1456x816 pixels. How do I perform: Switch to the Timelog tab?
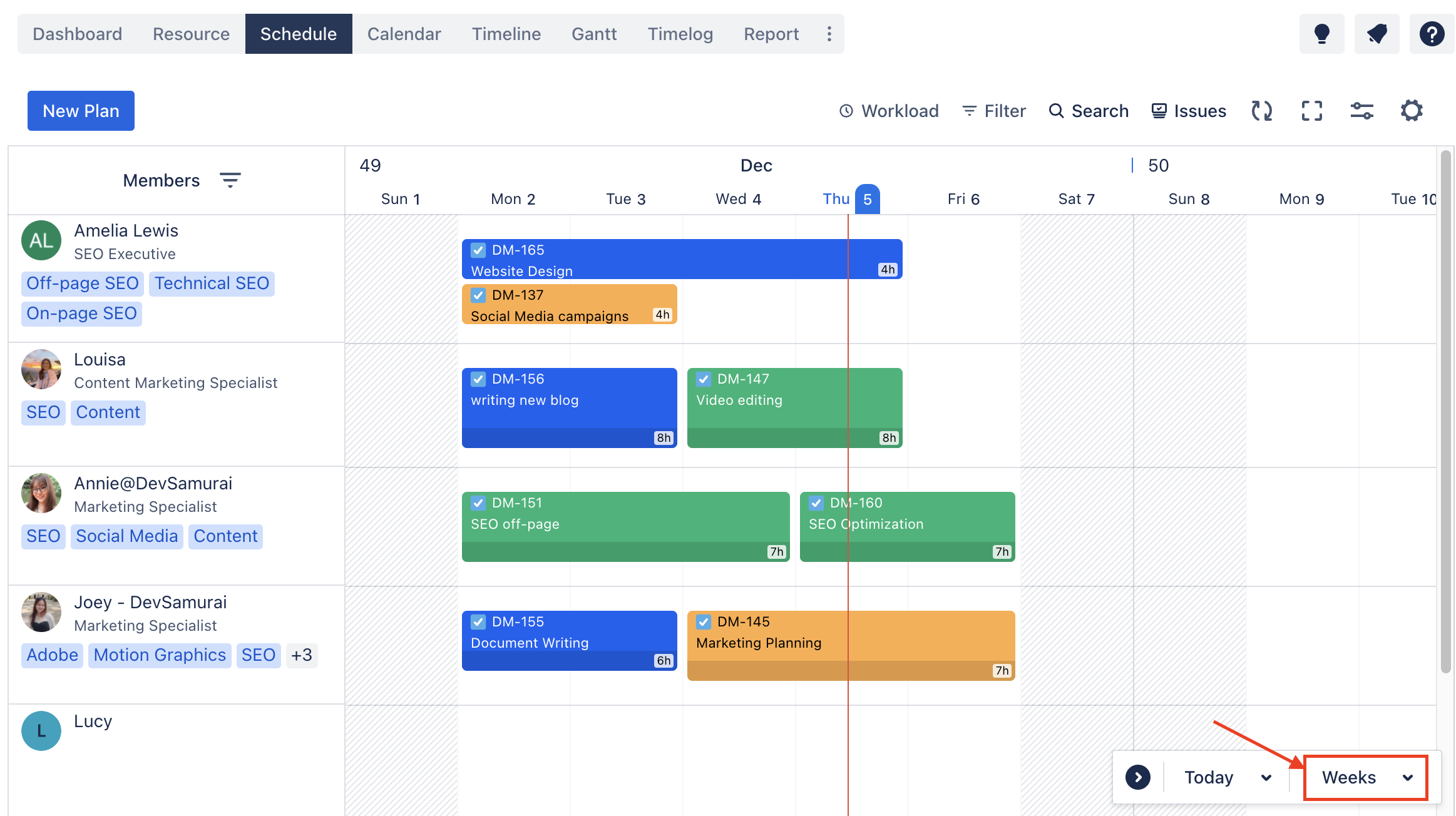tap(680, 34)
